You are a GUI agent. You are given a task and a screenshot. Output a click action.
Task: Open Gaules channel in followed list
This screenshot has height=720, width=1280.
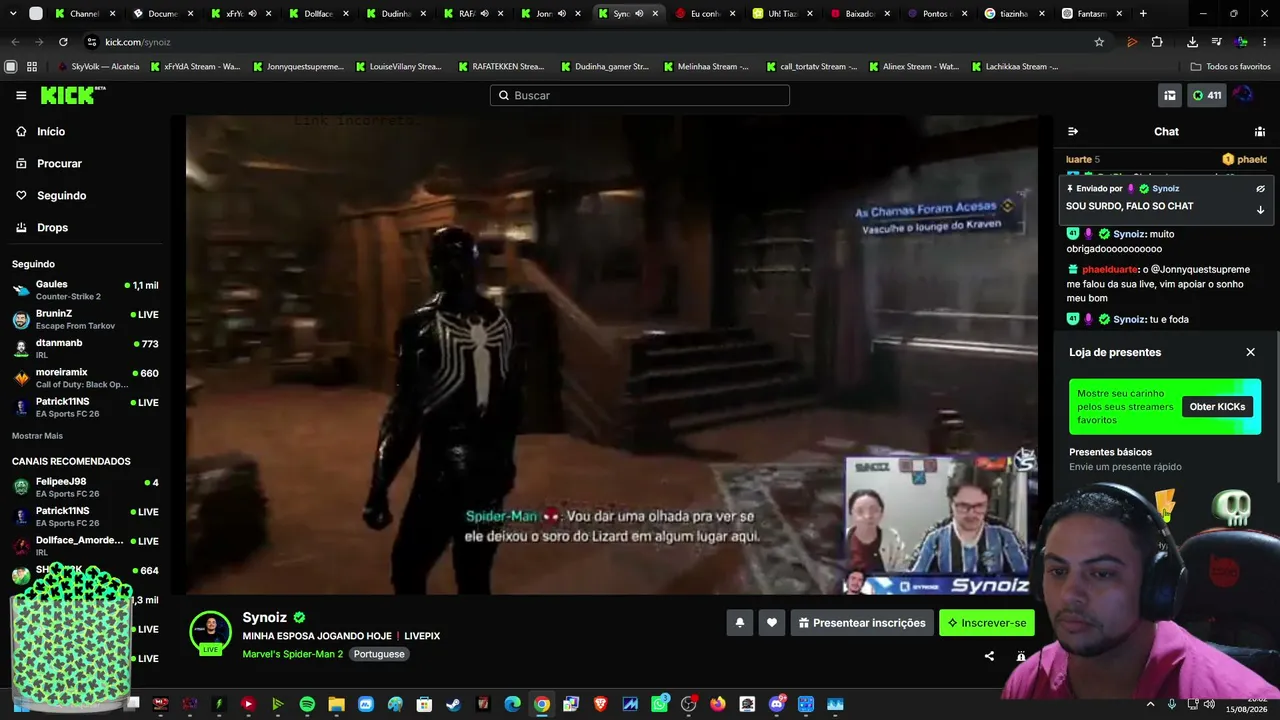click(x=86, y=290)
